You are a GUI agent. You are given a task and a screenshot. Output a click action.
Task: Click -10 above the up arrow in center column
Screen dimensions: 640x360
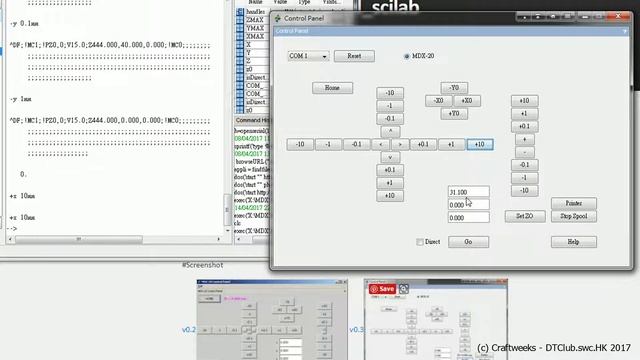tap(390, 93)
